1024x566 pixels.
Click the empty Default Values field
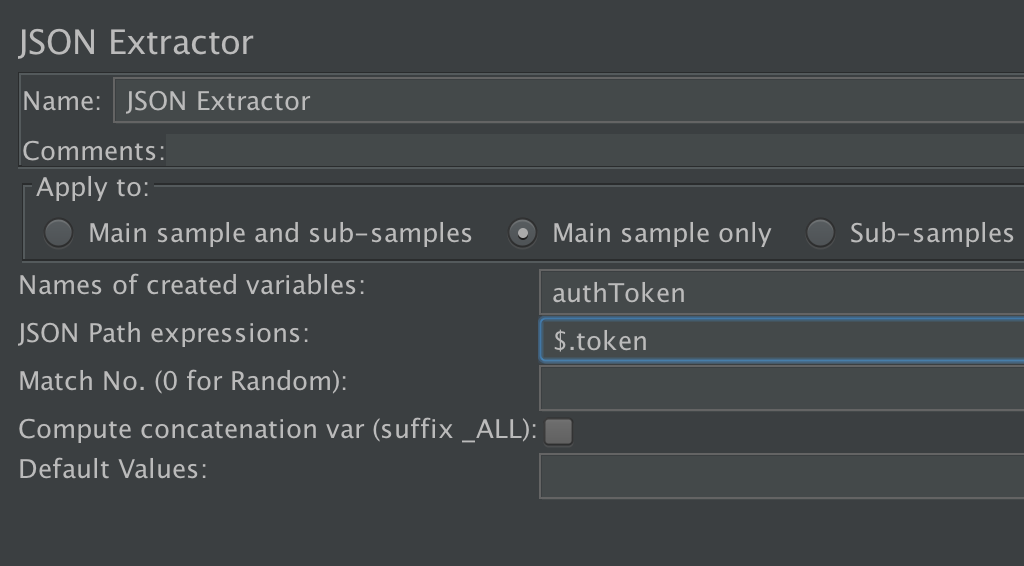click(782, 476)
